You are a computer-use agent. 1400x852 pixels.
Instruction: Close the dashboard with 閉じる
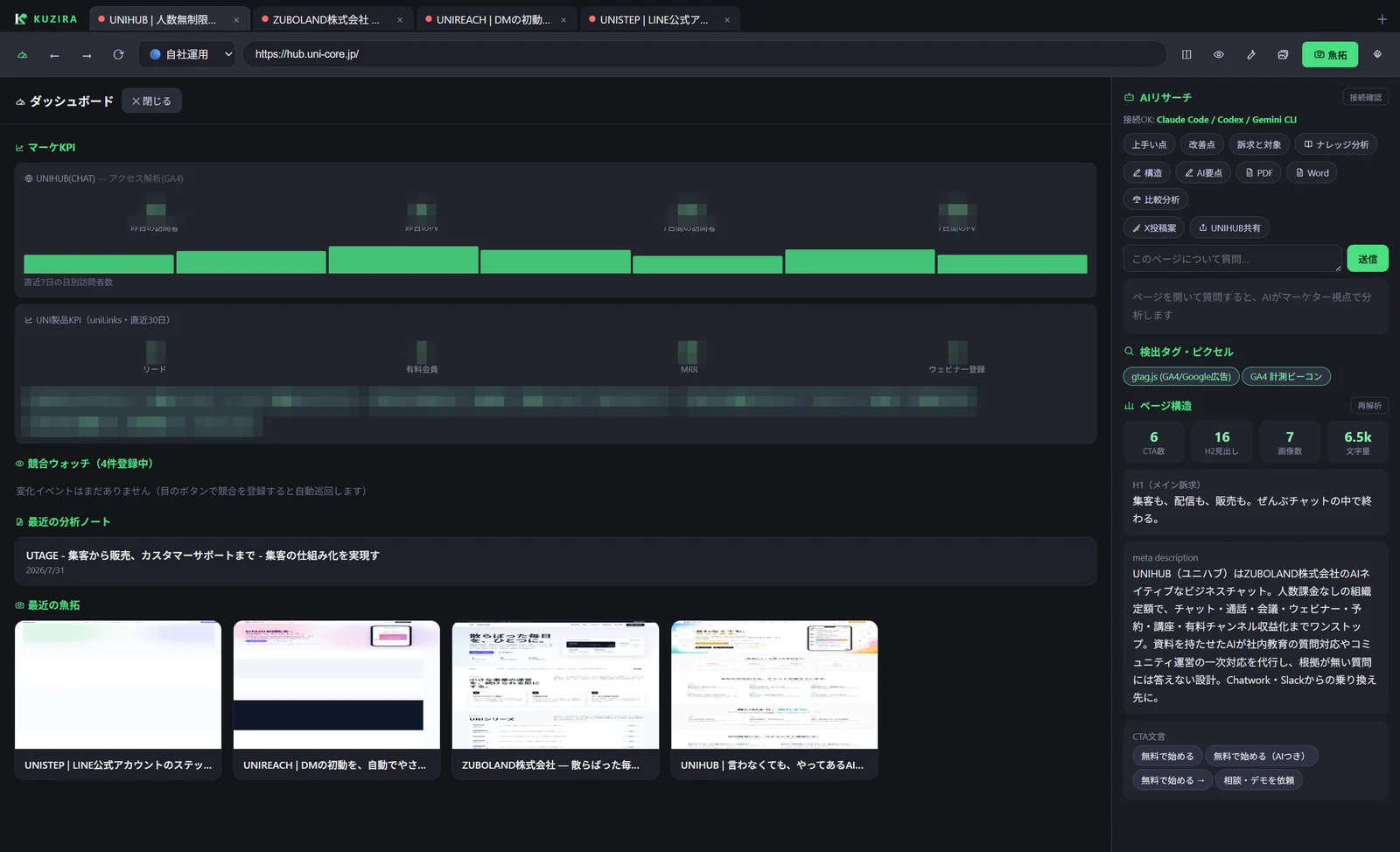point(151,101)
